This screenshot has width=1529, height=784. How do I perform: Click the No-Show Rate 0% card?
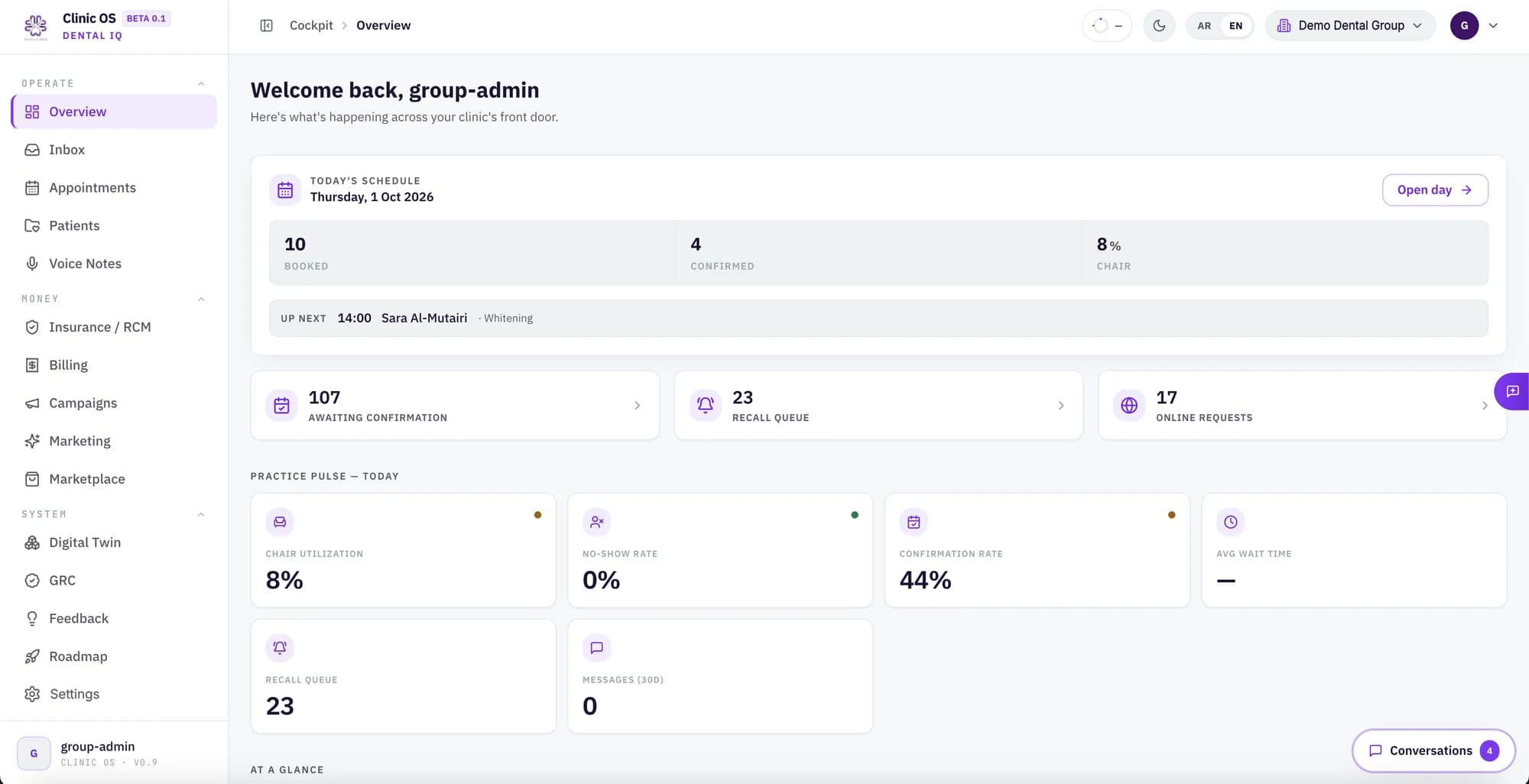pos(720,550)
